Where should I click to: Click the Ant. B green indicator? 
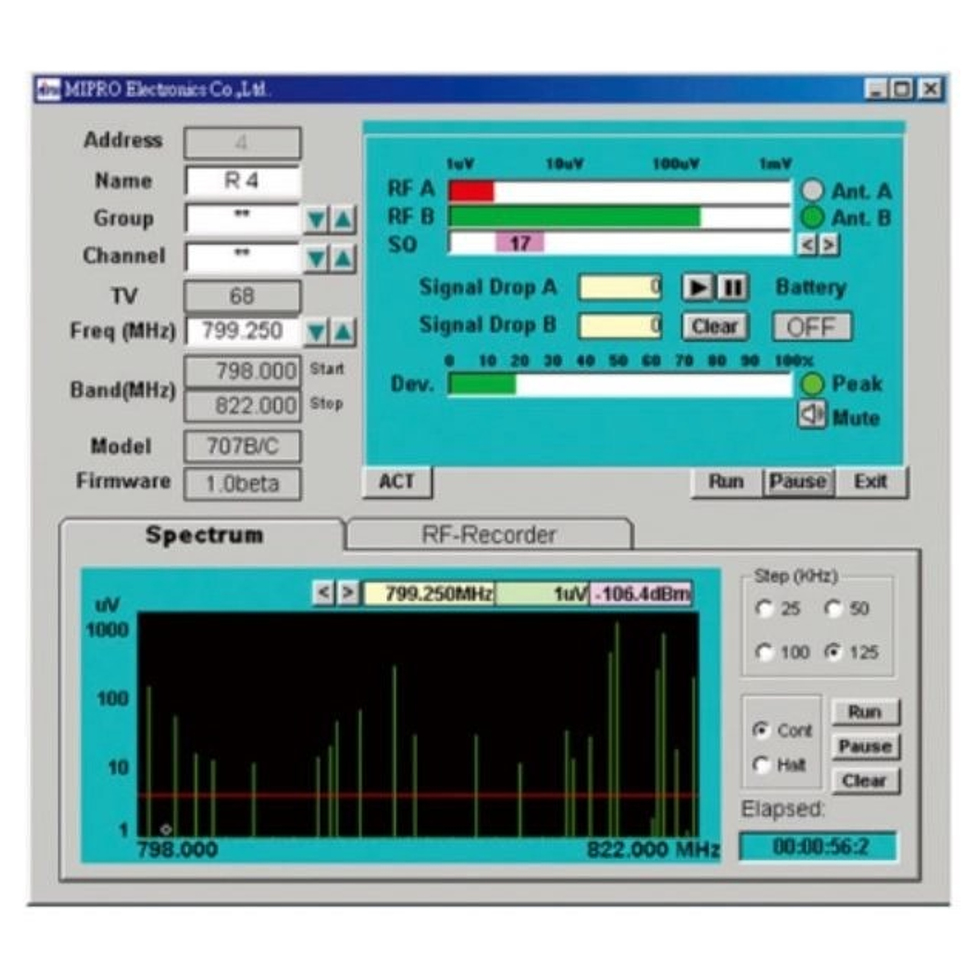(813, 218)
